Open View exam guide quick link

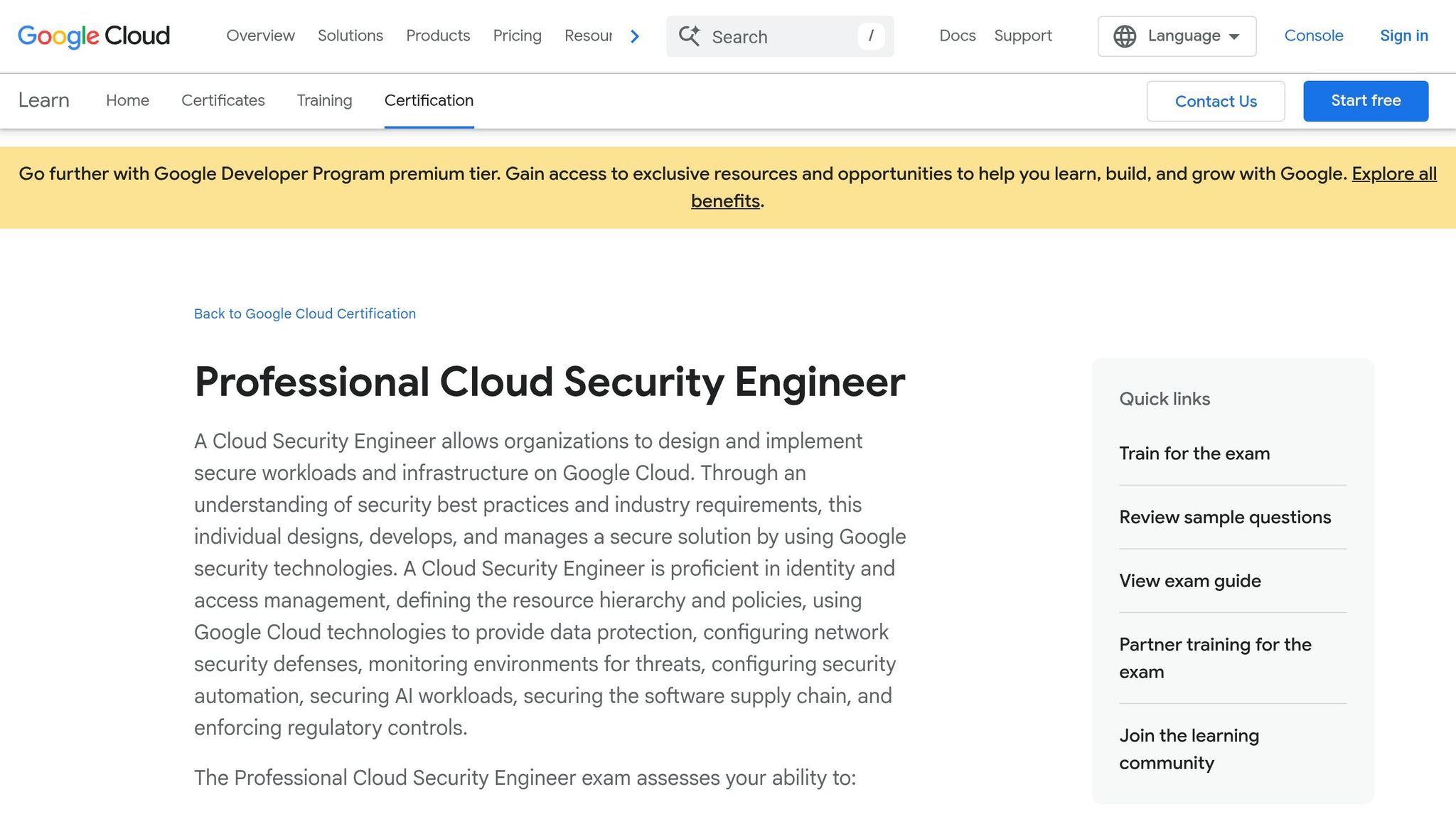point(1190,581)
